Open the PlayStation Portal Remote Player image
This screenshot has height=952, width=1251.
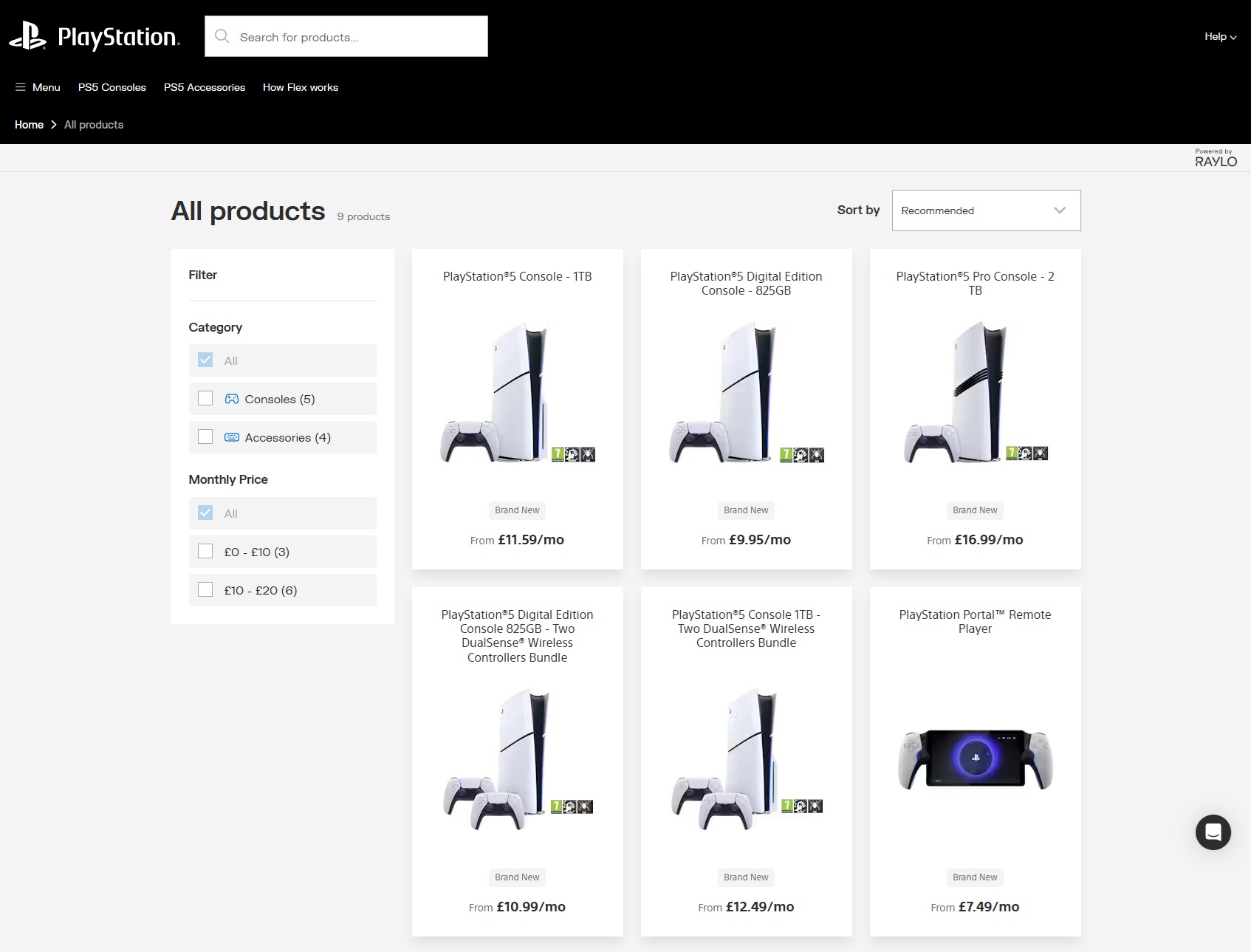tap(975, 759)
